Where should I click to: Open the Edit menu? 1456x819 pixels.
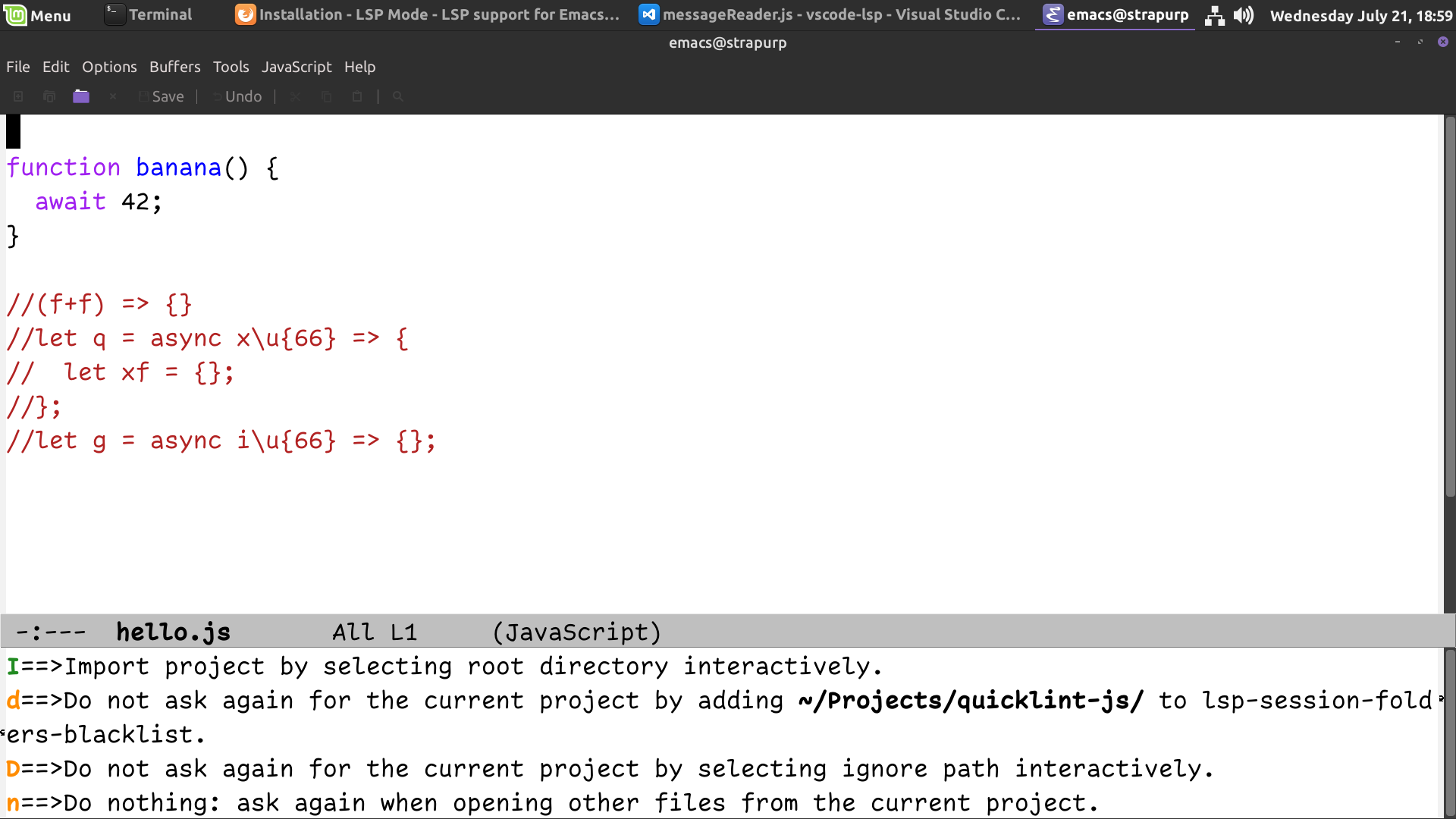point(56,67)
